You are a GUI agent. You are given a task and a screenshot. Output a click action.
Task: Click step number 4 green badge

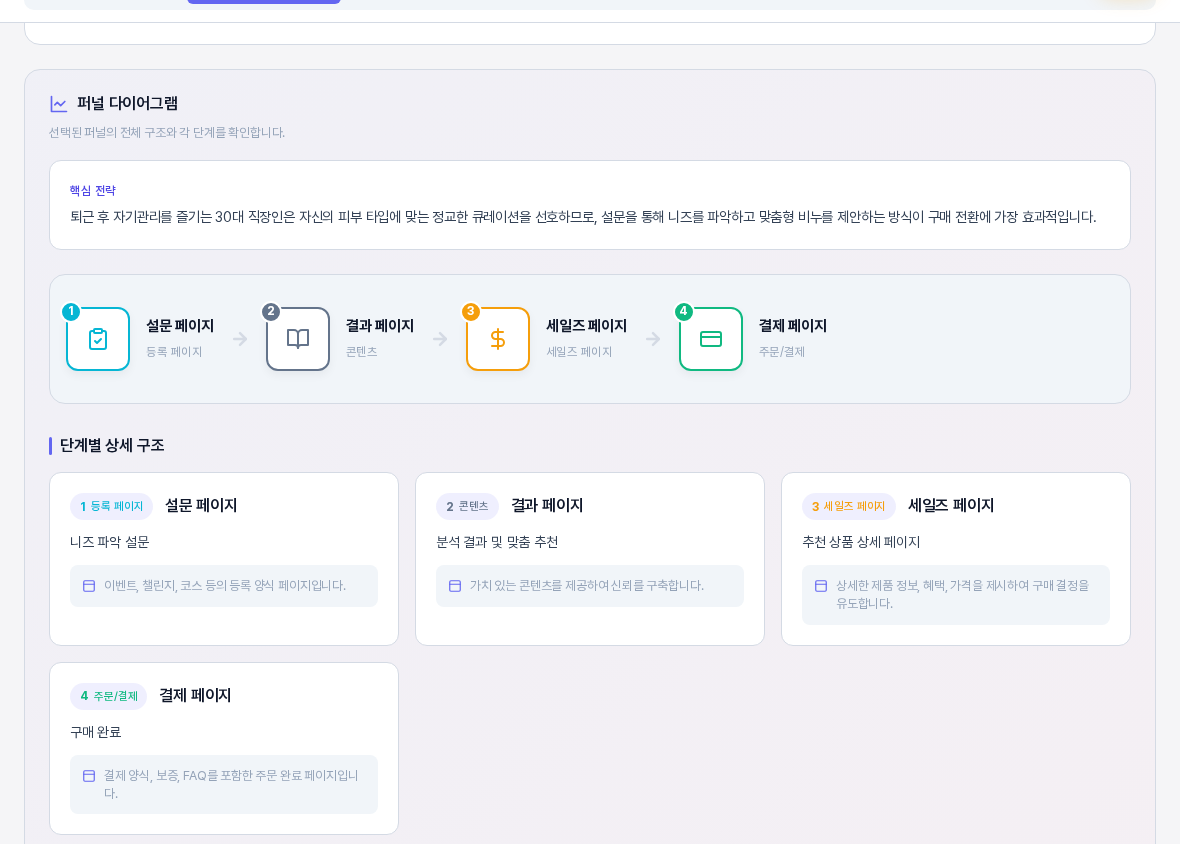(683, 311)
